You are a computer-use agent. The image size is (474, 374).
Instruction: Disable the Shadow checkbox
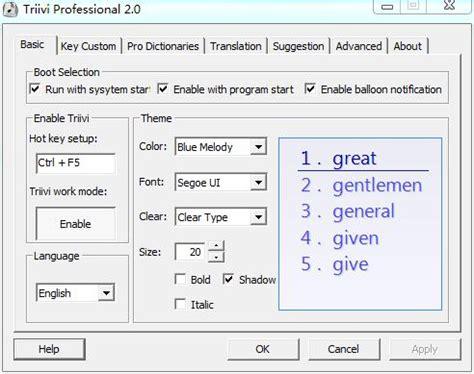click(228, 279)
